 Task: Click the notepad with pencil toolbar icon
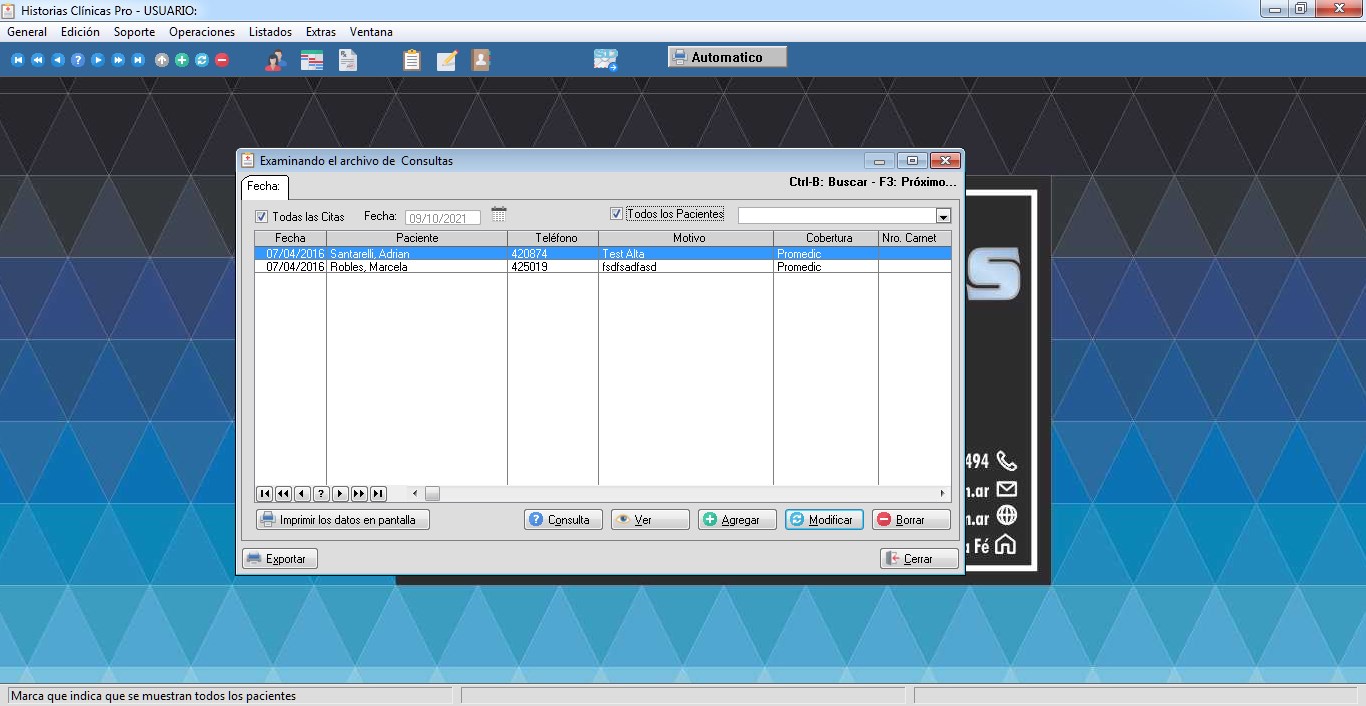[x=446, y=60]
